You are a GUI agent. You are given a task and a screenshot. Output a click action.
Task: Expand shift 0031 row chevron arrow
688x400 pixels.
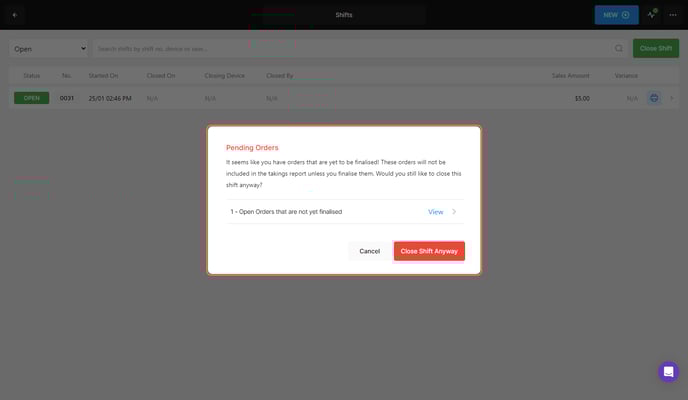672,98
